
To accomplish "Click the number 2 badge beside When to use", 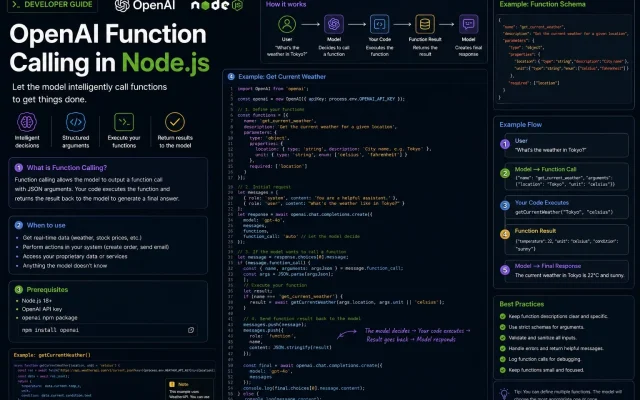I will tap(18, 225).
